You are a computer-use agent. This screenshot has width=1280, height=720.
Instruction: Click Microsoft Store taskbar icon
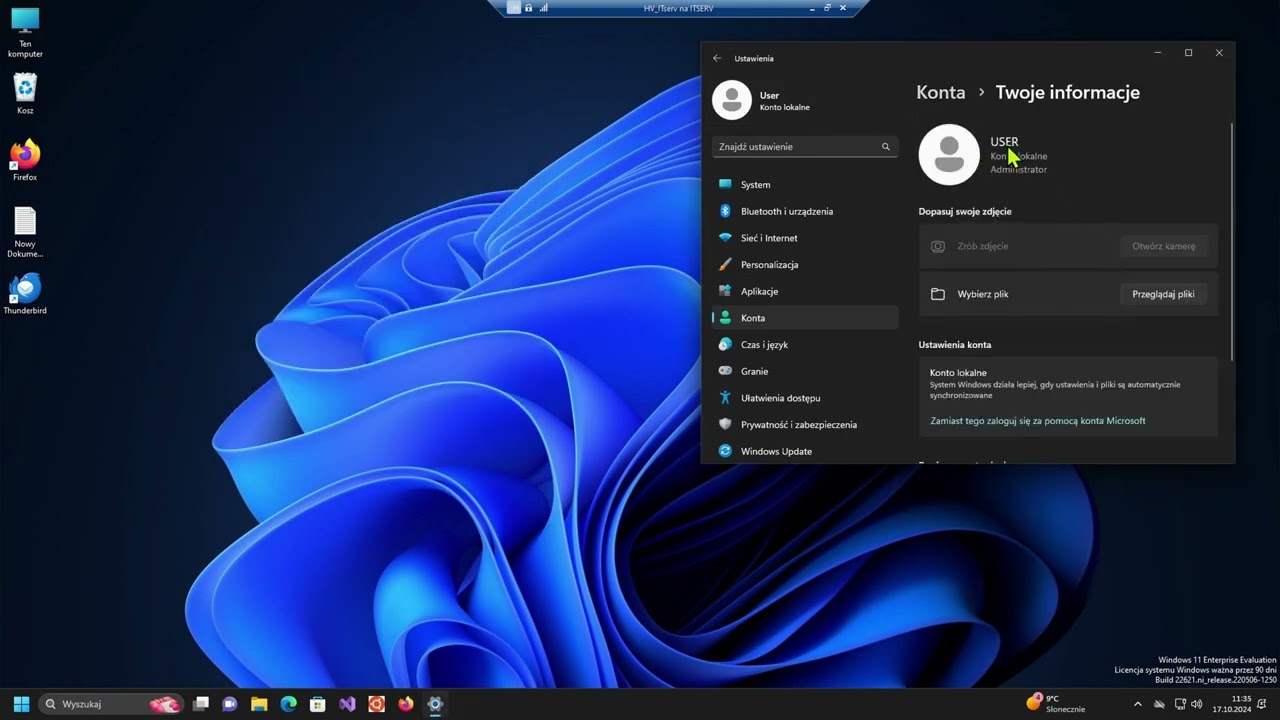(318, 704)
